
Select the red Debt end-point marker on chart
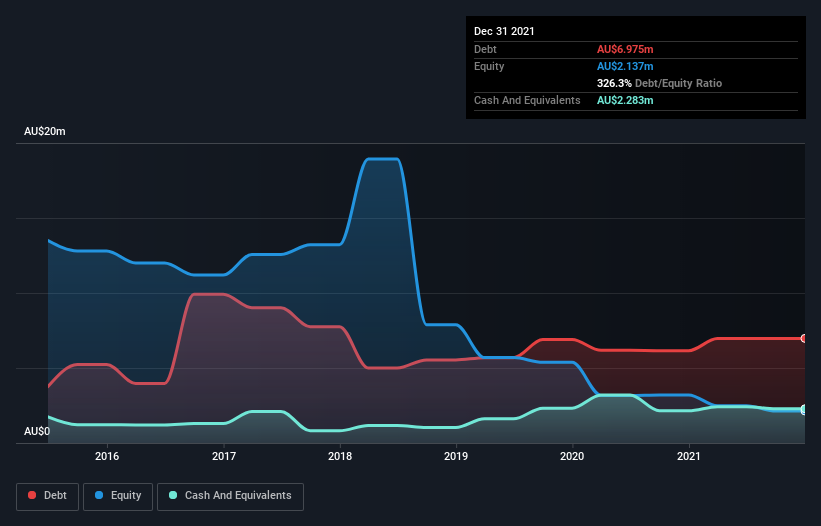(x=804, y=339)
